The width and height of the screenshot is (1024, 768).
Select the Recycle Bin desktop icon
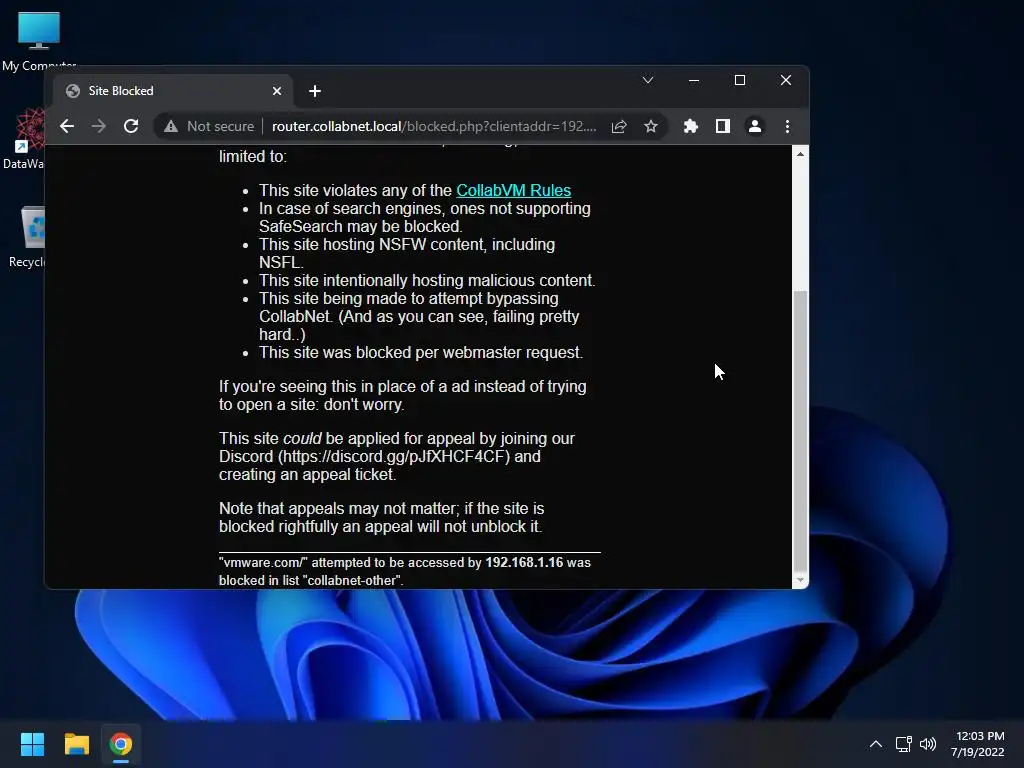pos(26,237)
